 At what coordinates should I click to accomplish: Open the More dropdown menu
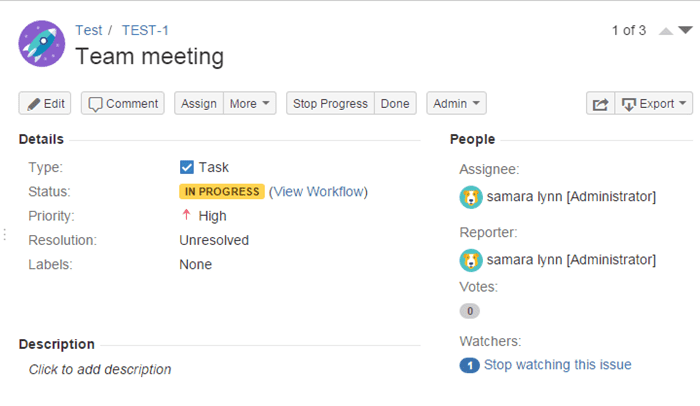click(x=250, y=104)
